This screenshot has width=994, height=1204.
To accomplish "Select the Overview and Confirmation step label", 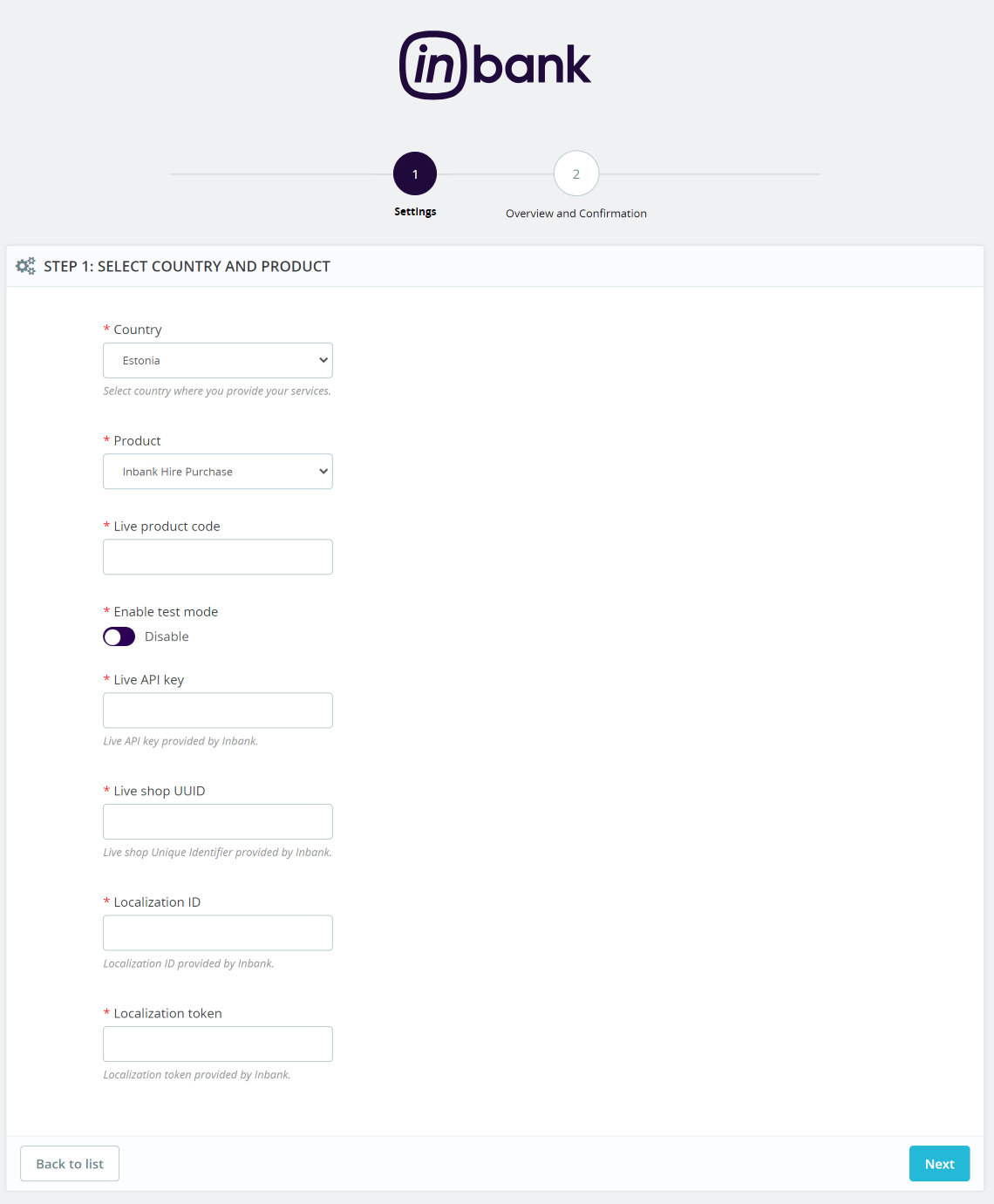I will point(576,214).
